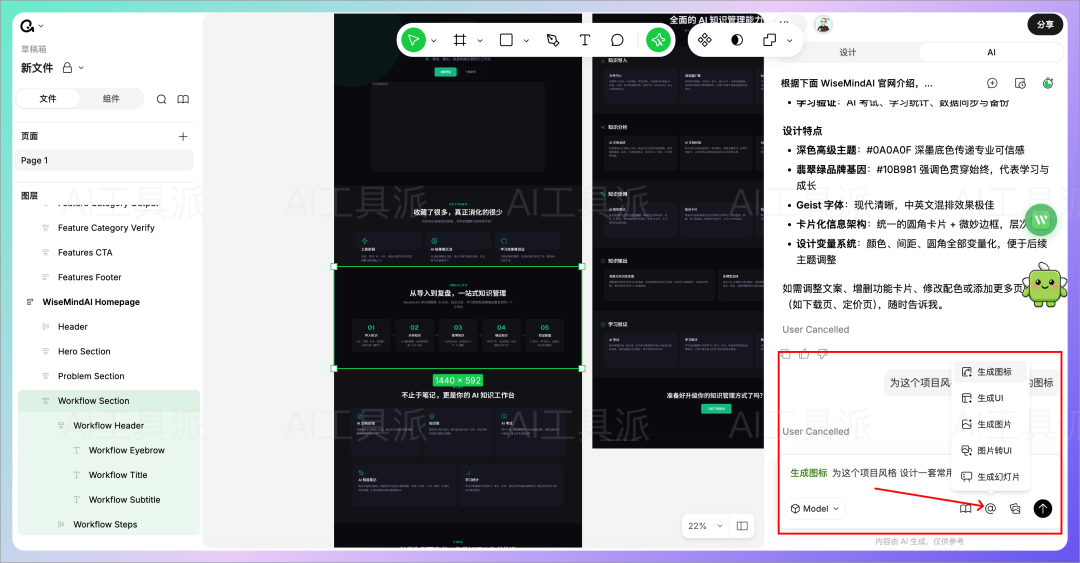Screen dimensions: 1080x563
Task: Switch to the 文件 tab
Action: [48, 99]
